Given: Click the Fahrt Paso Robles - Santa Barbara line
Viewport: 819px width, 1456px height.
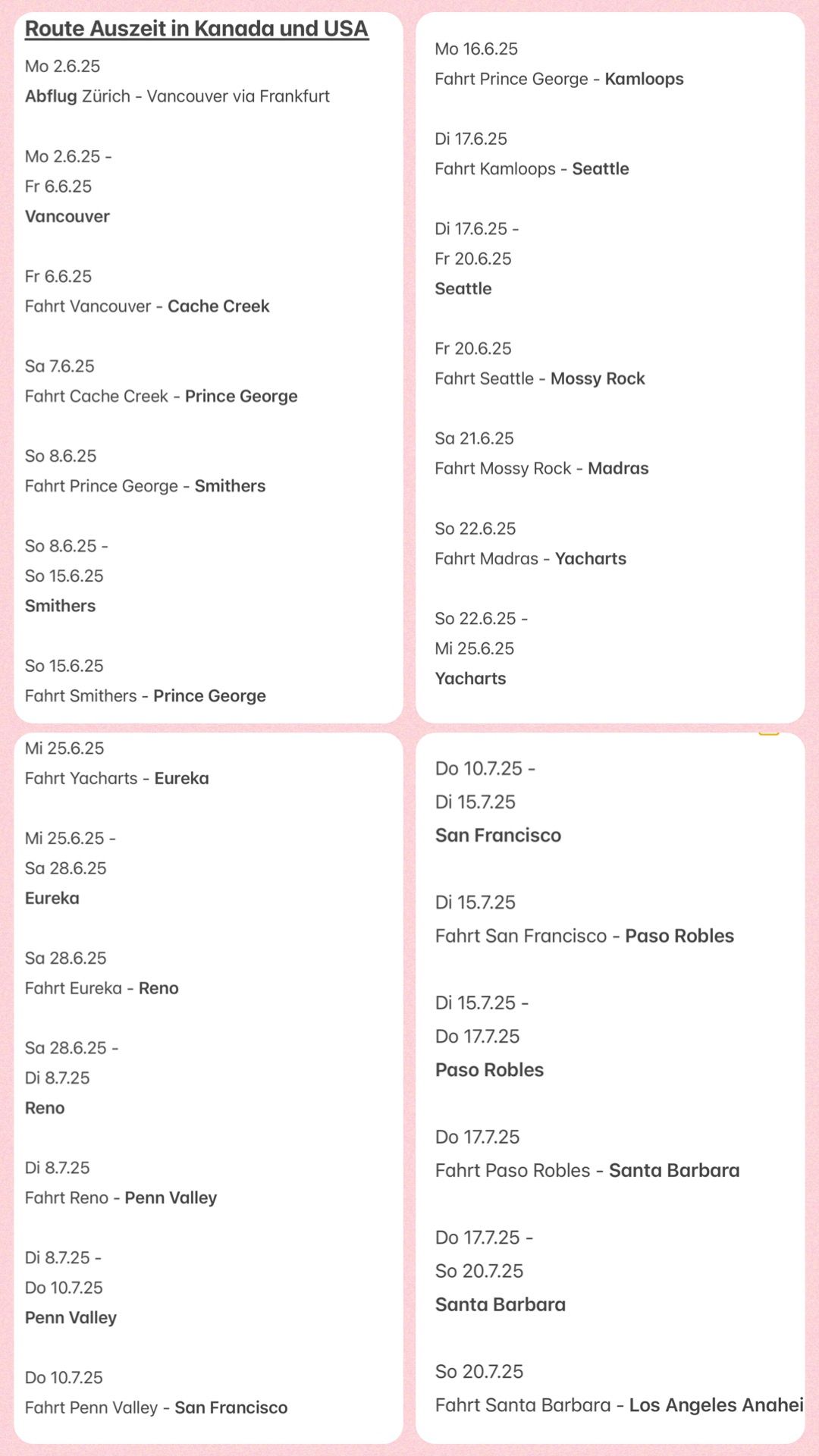Looking at the screenshot, I should click(x=588, y=1170).
